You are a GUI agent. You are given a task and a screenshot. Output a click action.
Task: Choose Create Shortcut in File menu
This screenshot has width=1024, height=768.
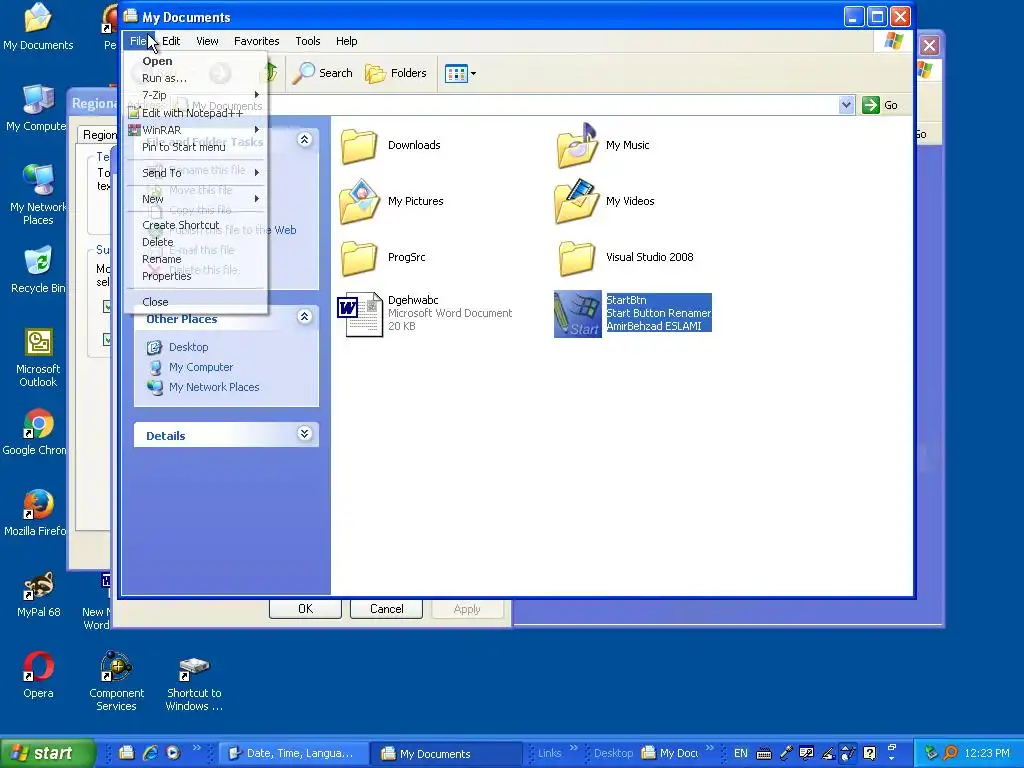pyautogui.click(x=196, y=225)
